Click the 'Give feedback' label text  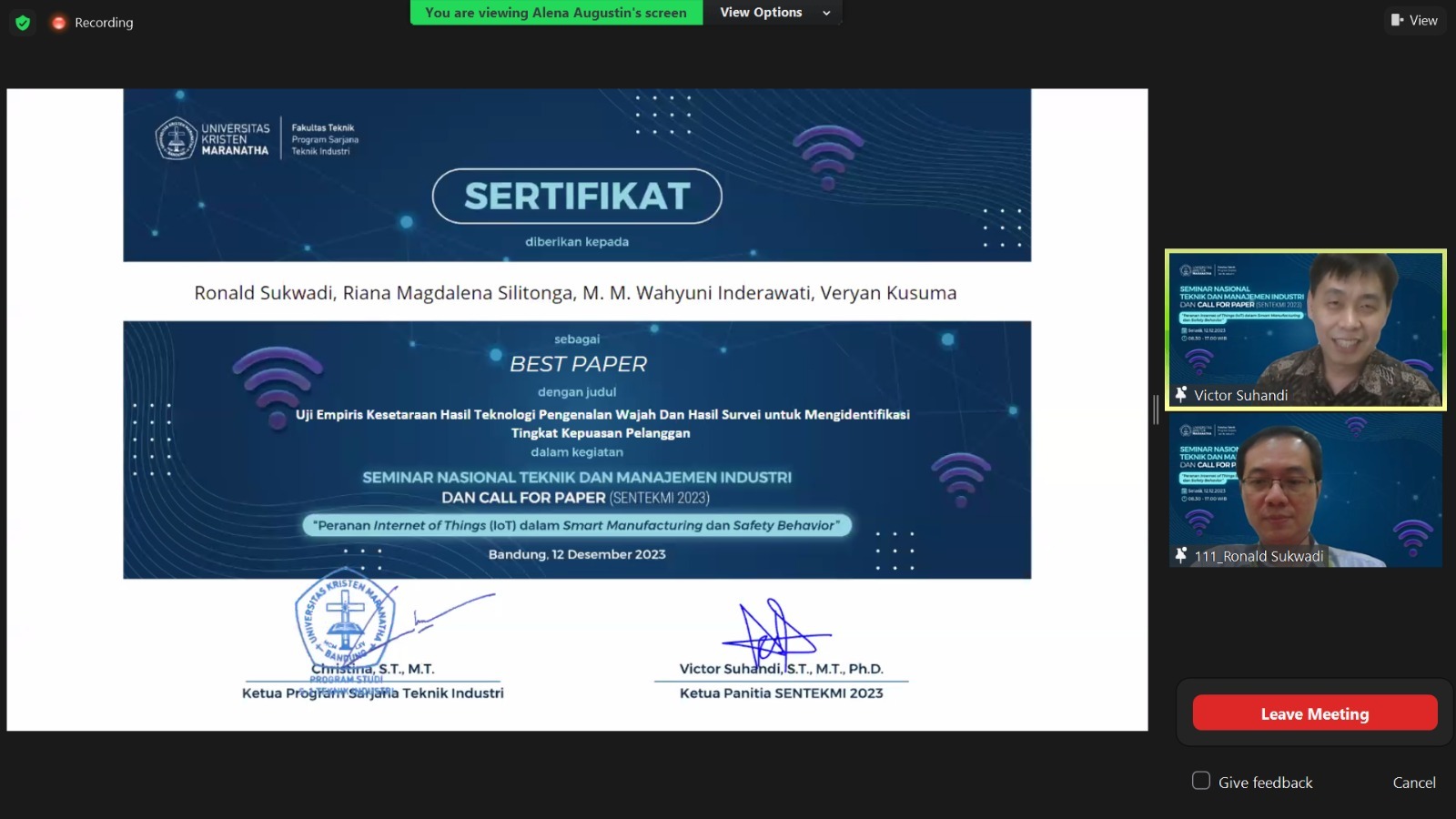1266,783
